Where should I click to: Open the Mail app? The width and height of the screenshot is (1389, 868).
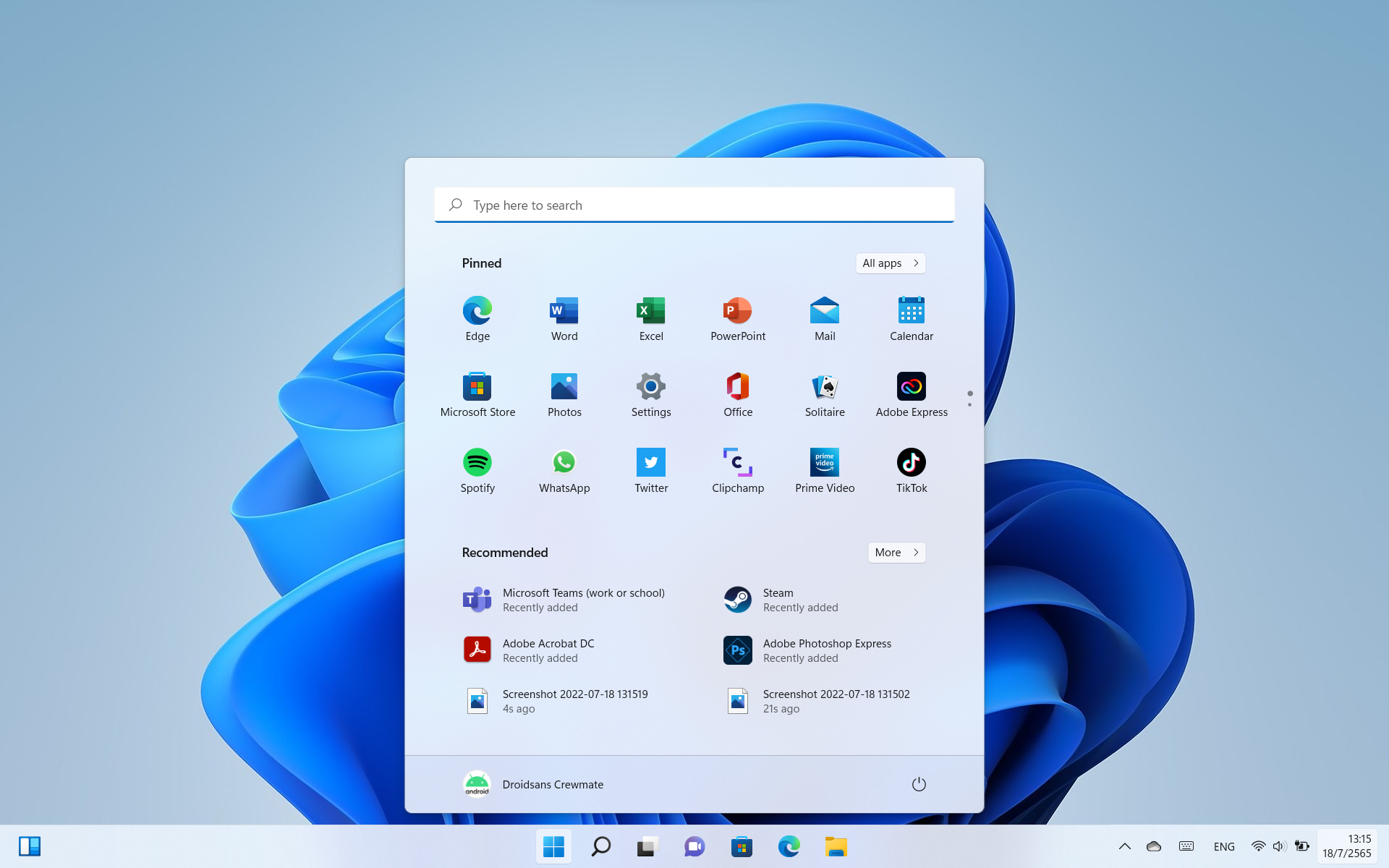(825, 318)
